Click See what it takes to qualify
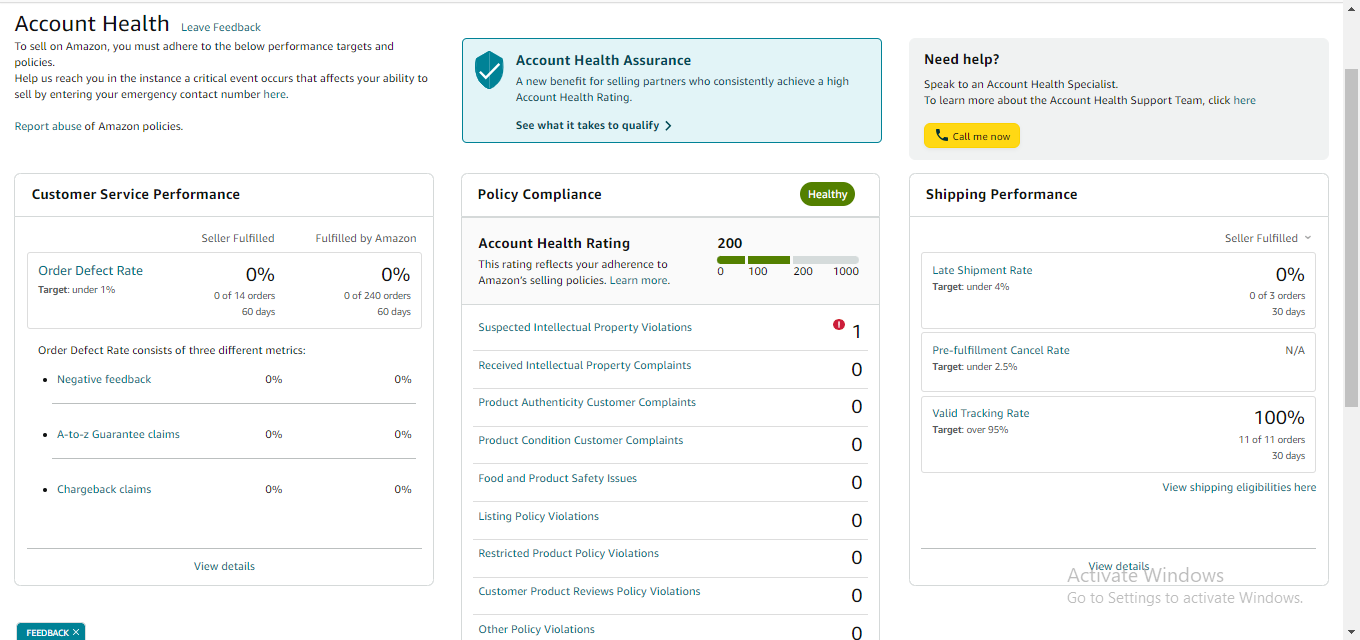1360x640 pixels. click(587, 126)
